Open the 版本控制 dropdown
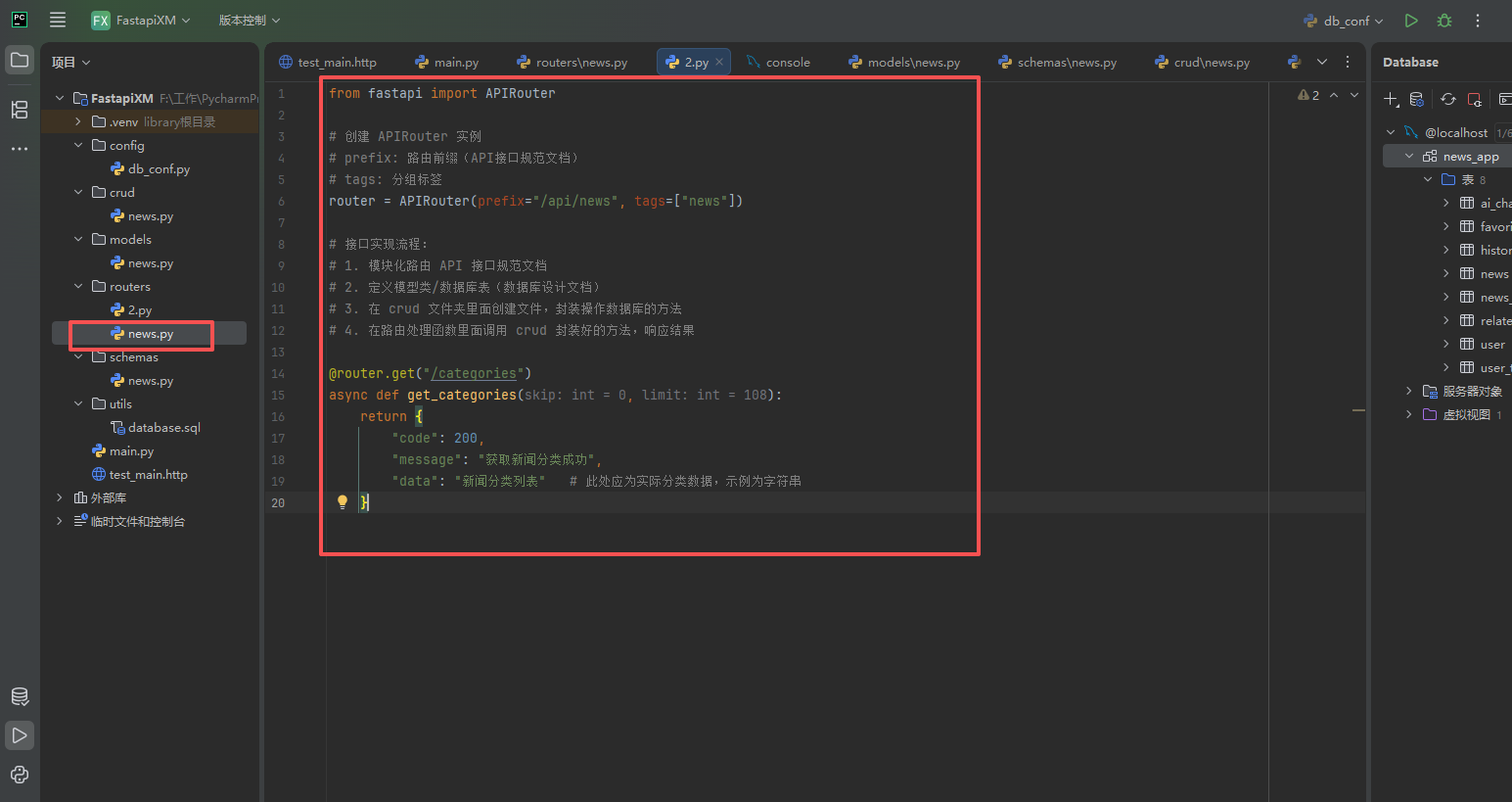 click(250, 20)
